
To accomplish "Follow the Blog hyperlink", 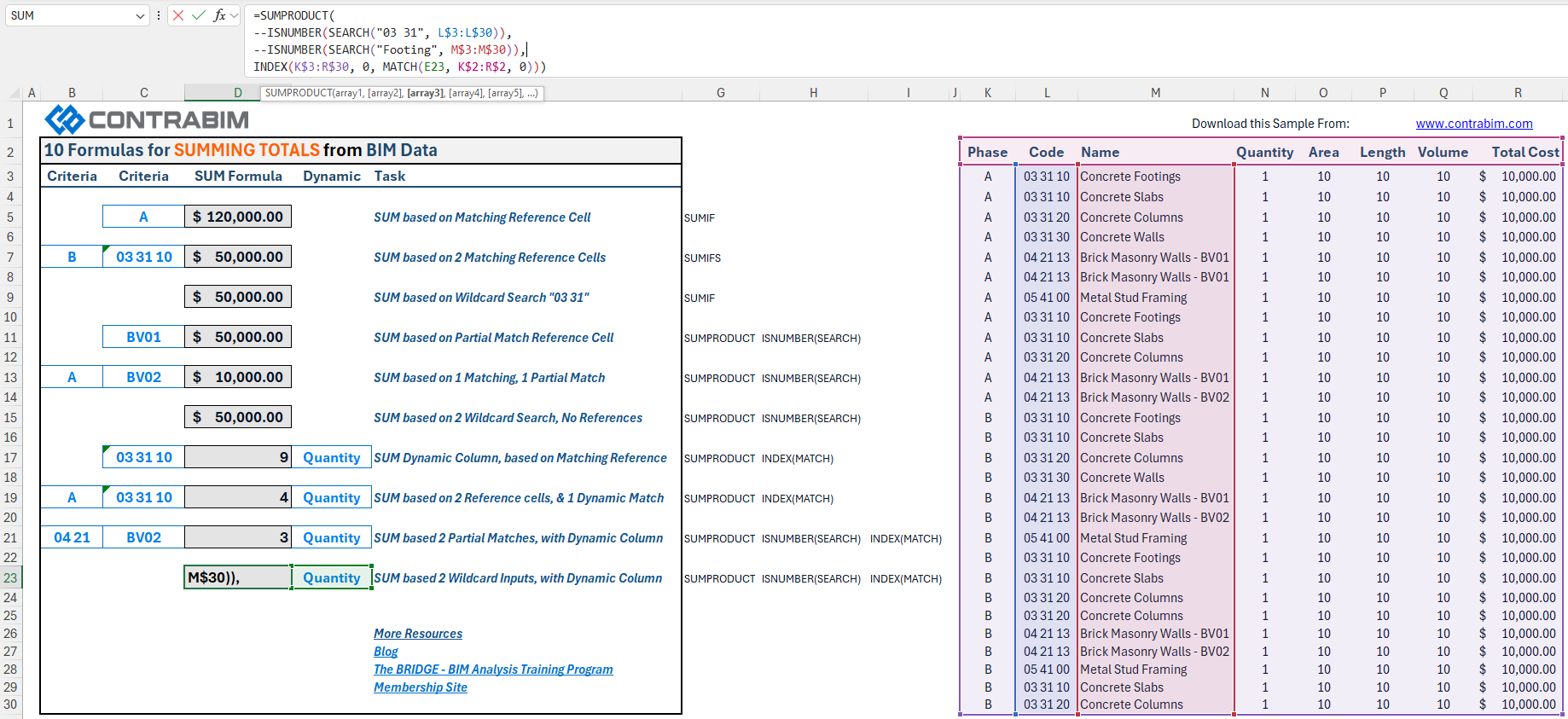I will tap(386, 652).
